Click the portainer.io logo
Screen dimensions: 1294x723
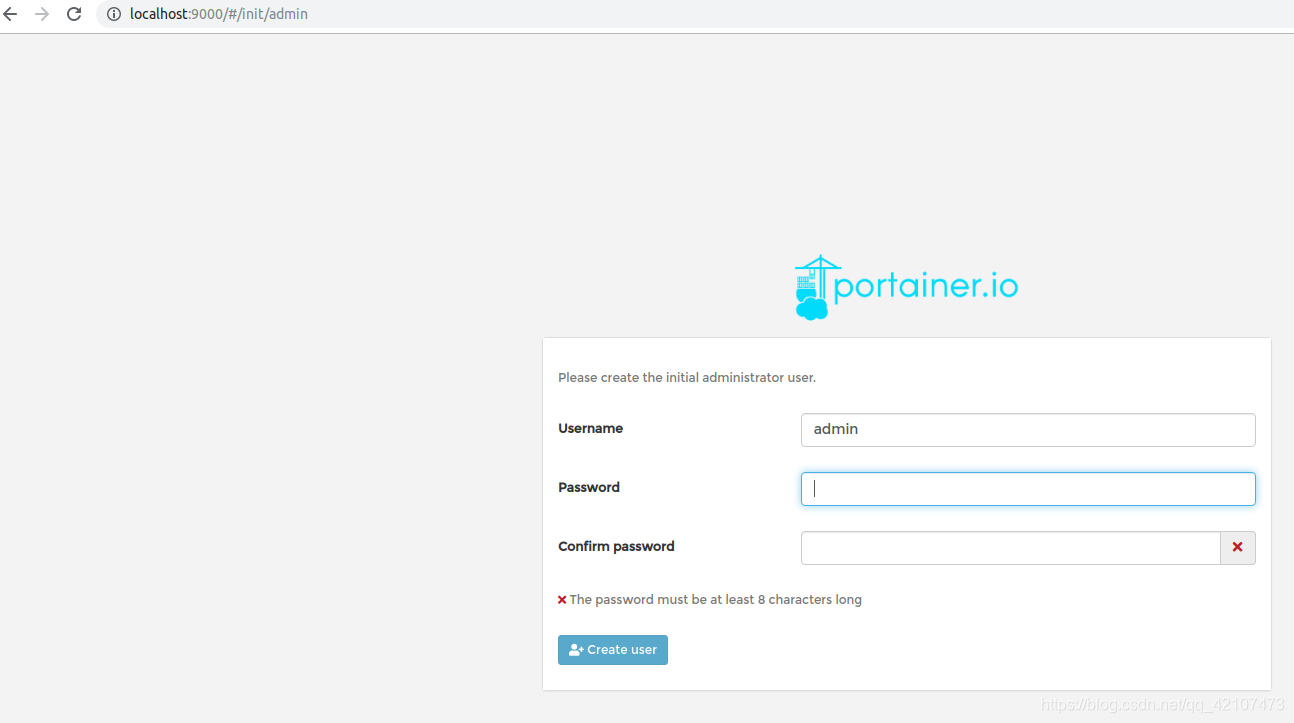[x=906, y=288]
